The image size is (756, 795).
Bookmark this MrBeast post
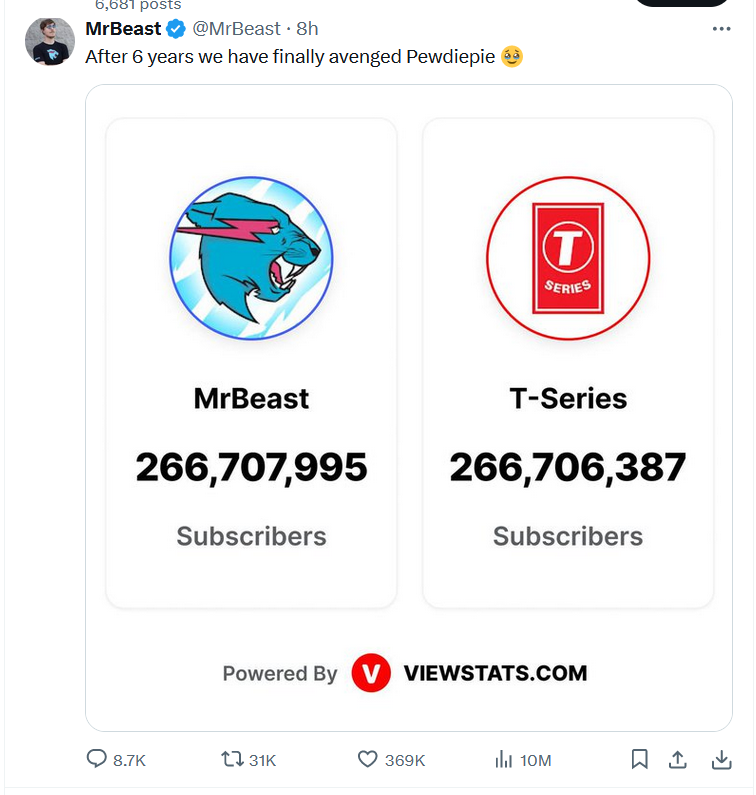pyautogui.click(x=640, y=760)
